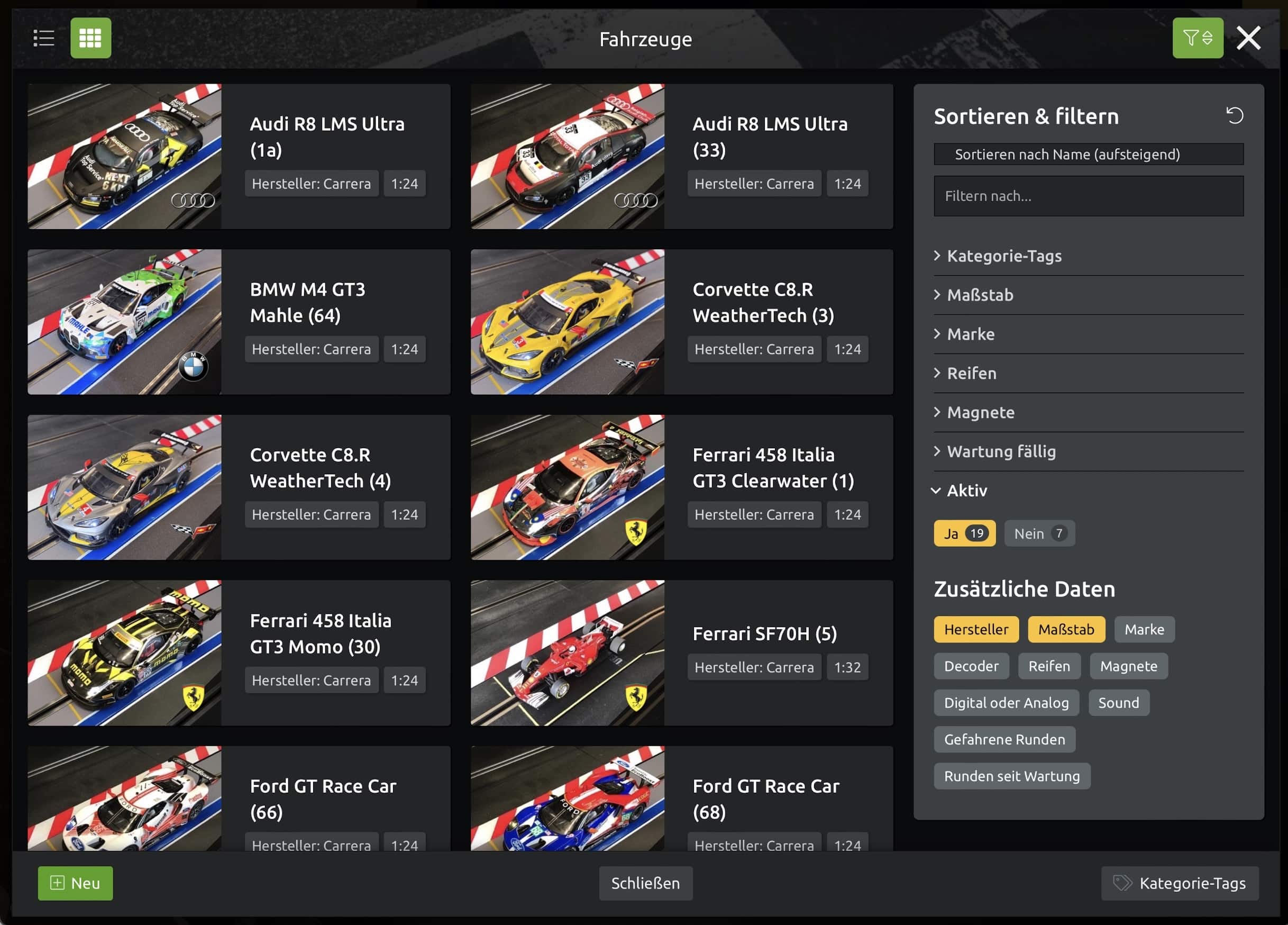
Task: Open the BMW M4 GT3 Mahle (64) thumbnail
Action: (124, 322)
